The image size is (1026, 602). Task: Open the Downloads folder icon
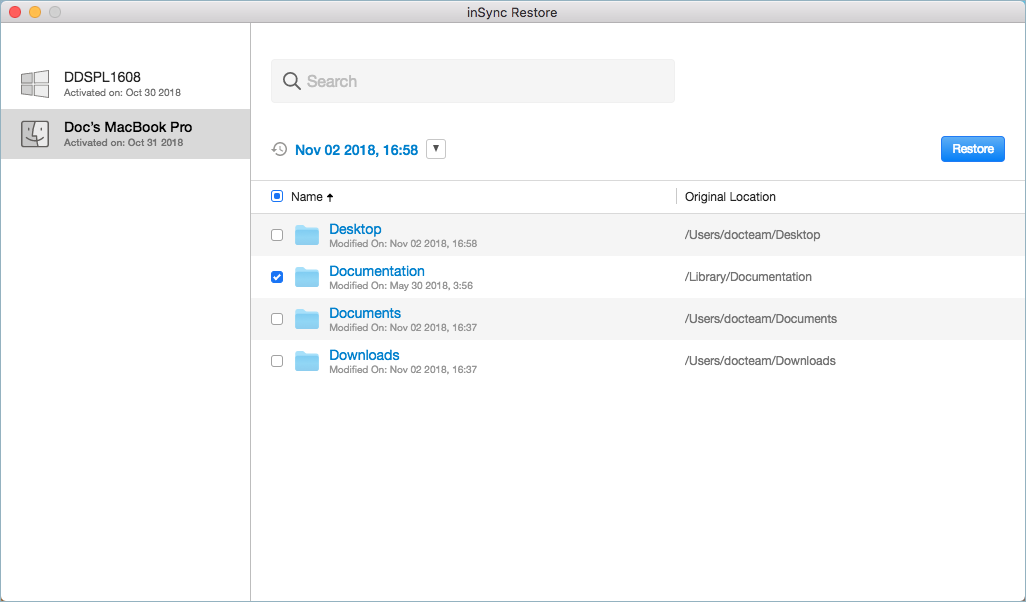(307, 361)
